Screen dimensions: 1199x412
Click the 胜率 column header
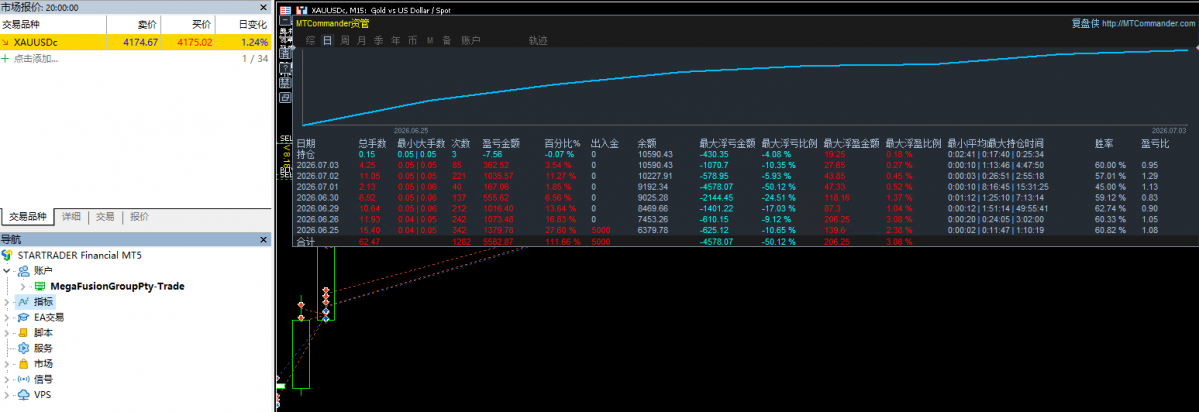(x=1104, y=143)
